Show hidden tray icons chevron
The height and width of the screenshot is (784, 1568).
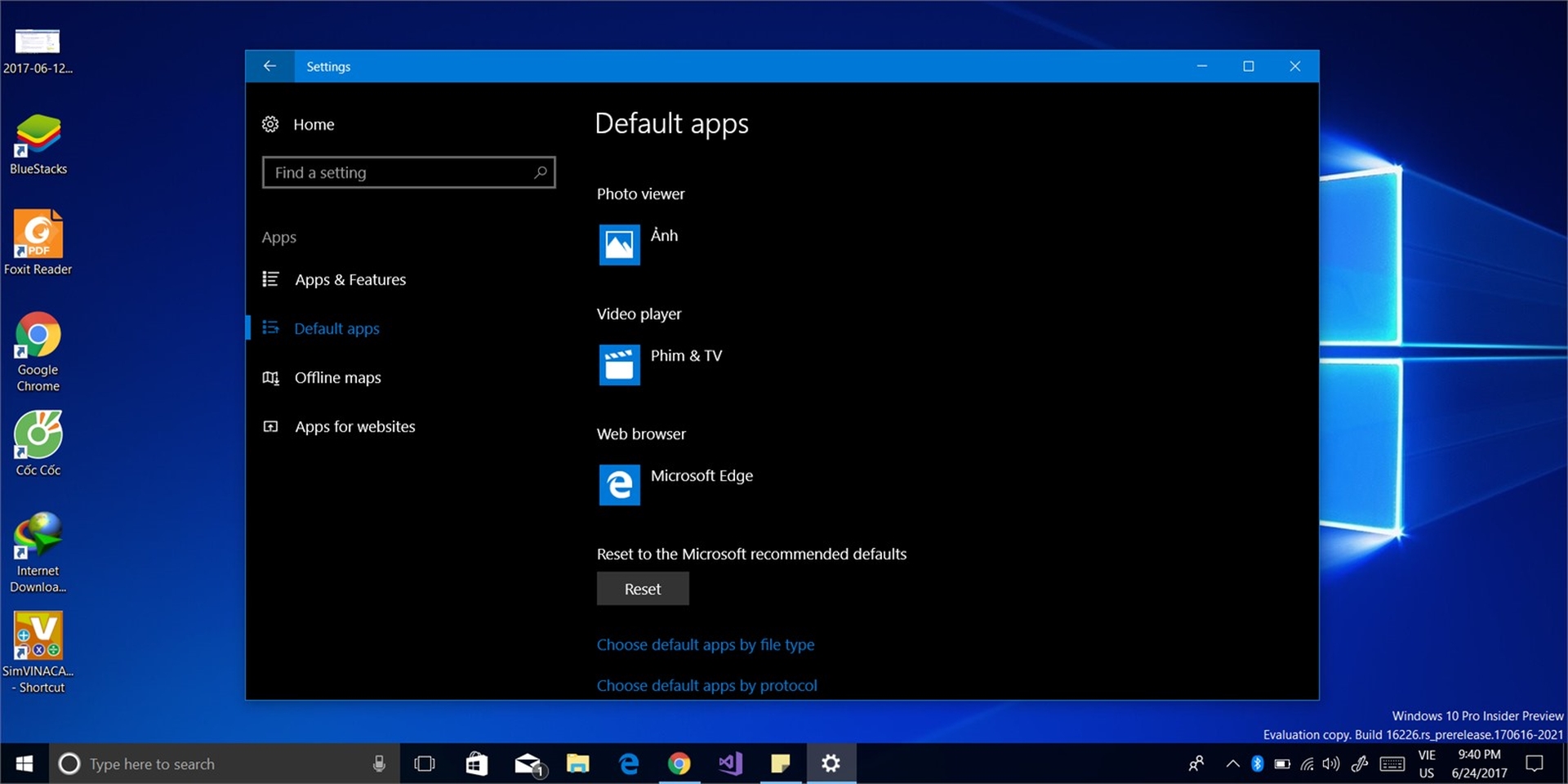[1232, 764]
